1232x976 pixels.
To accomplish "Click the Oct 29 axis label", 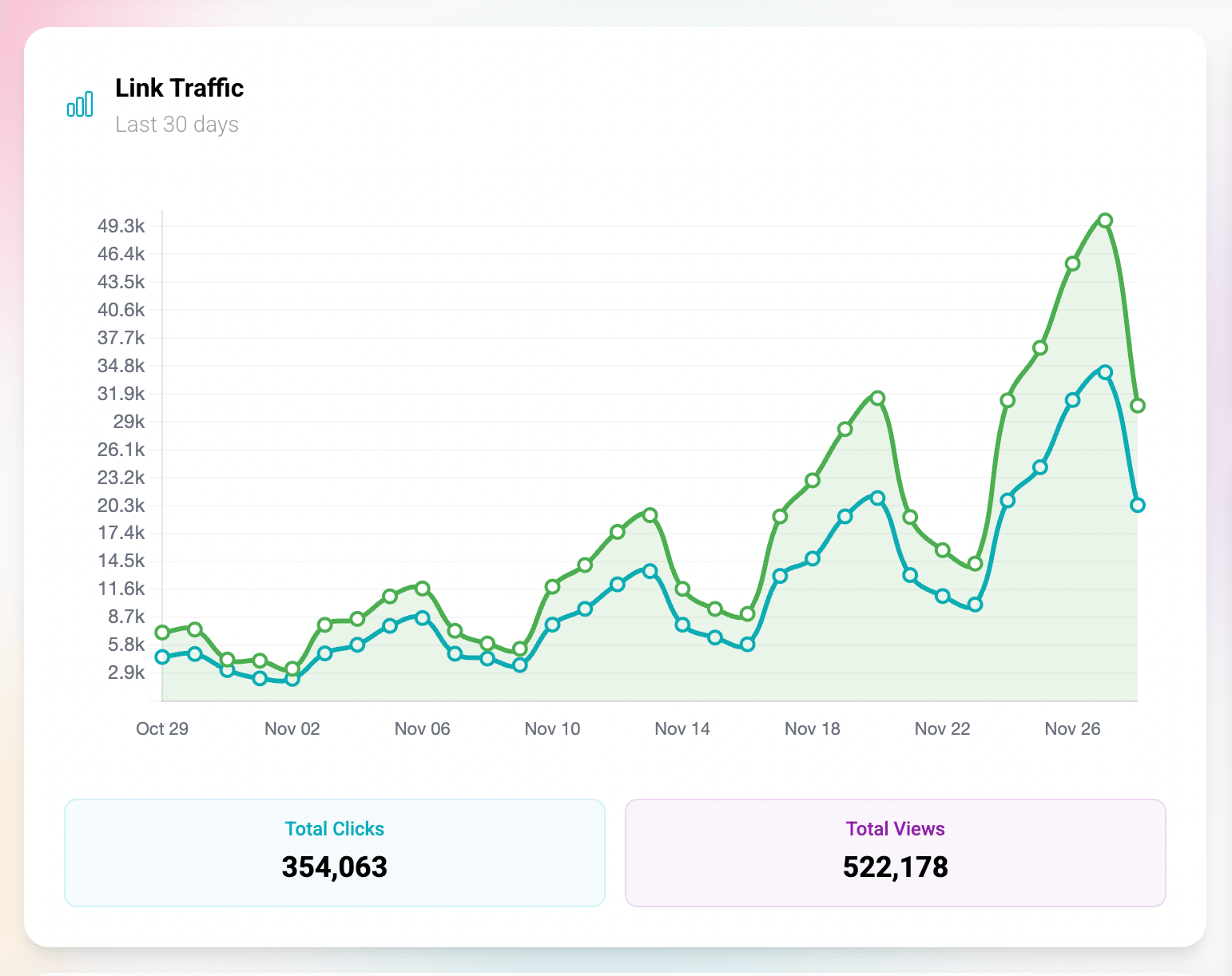I will [x=162, y=728].
